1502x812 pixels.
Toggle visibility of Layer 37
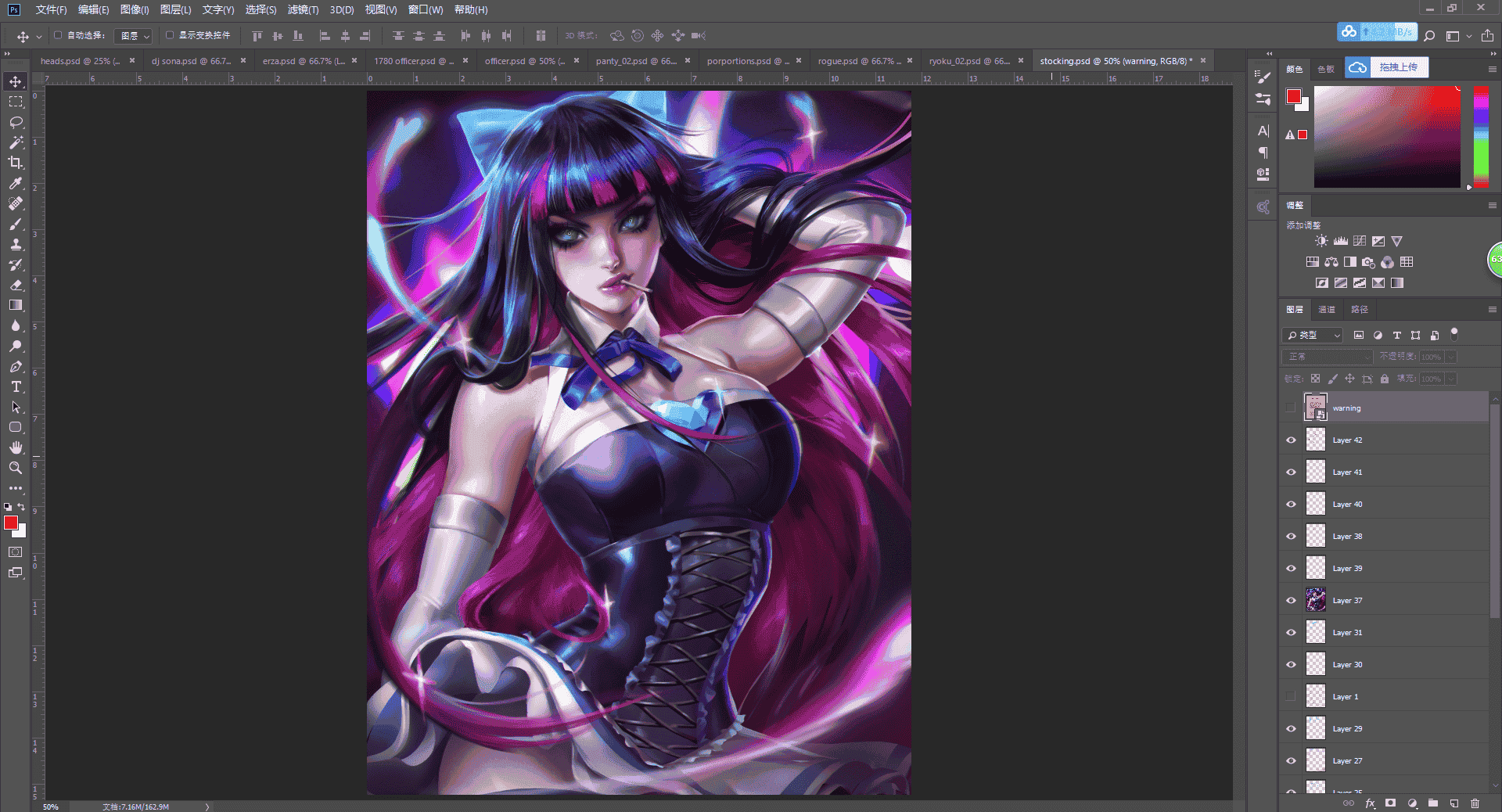(1291, 601)
